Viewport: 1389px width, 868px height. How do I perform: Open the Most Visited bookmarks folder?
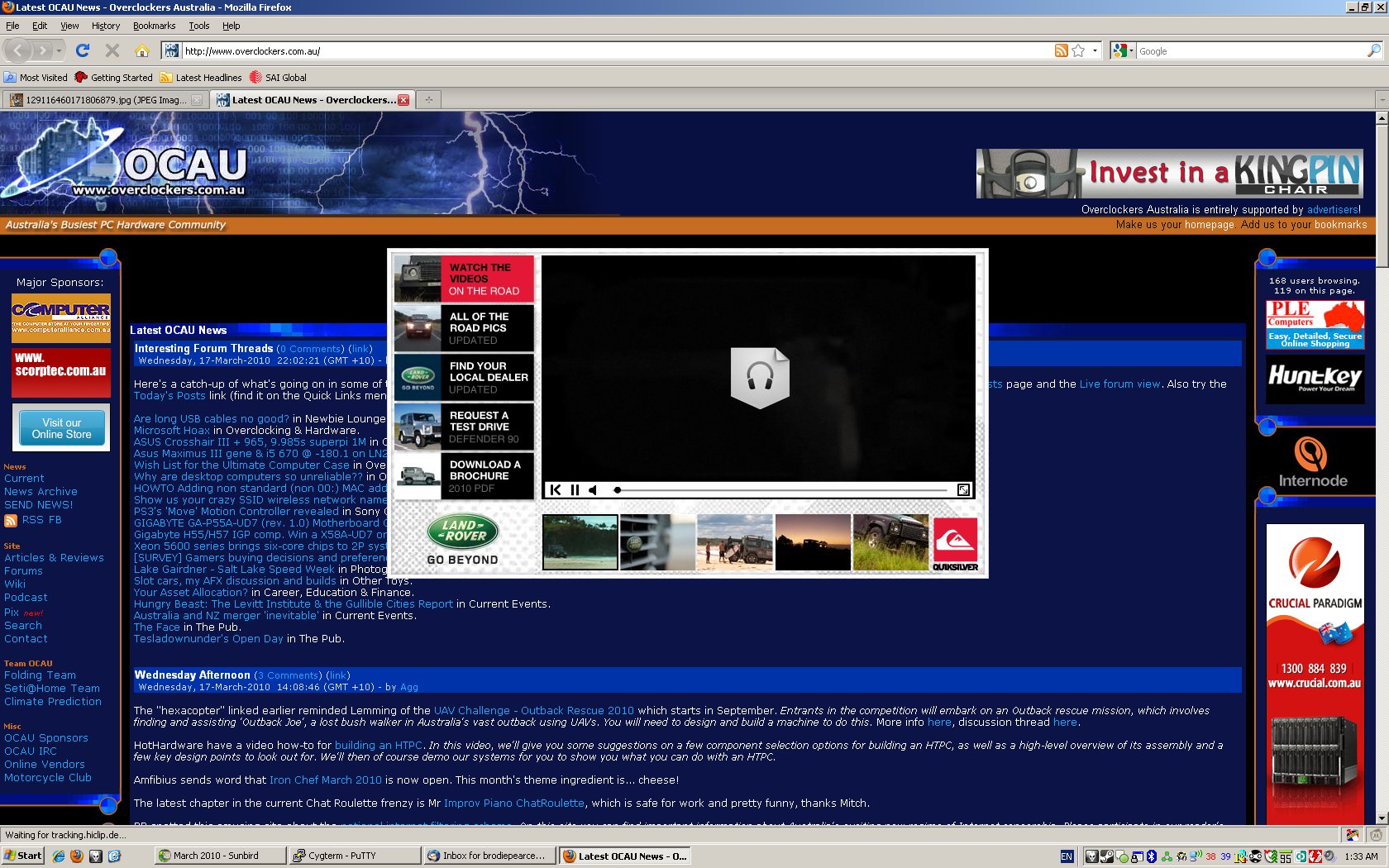pos(36,78)
